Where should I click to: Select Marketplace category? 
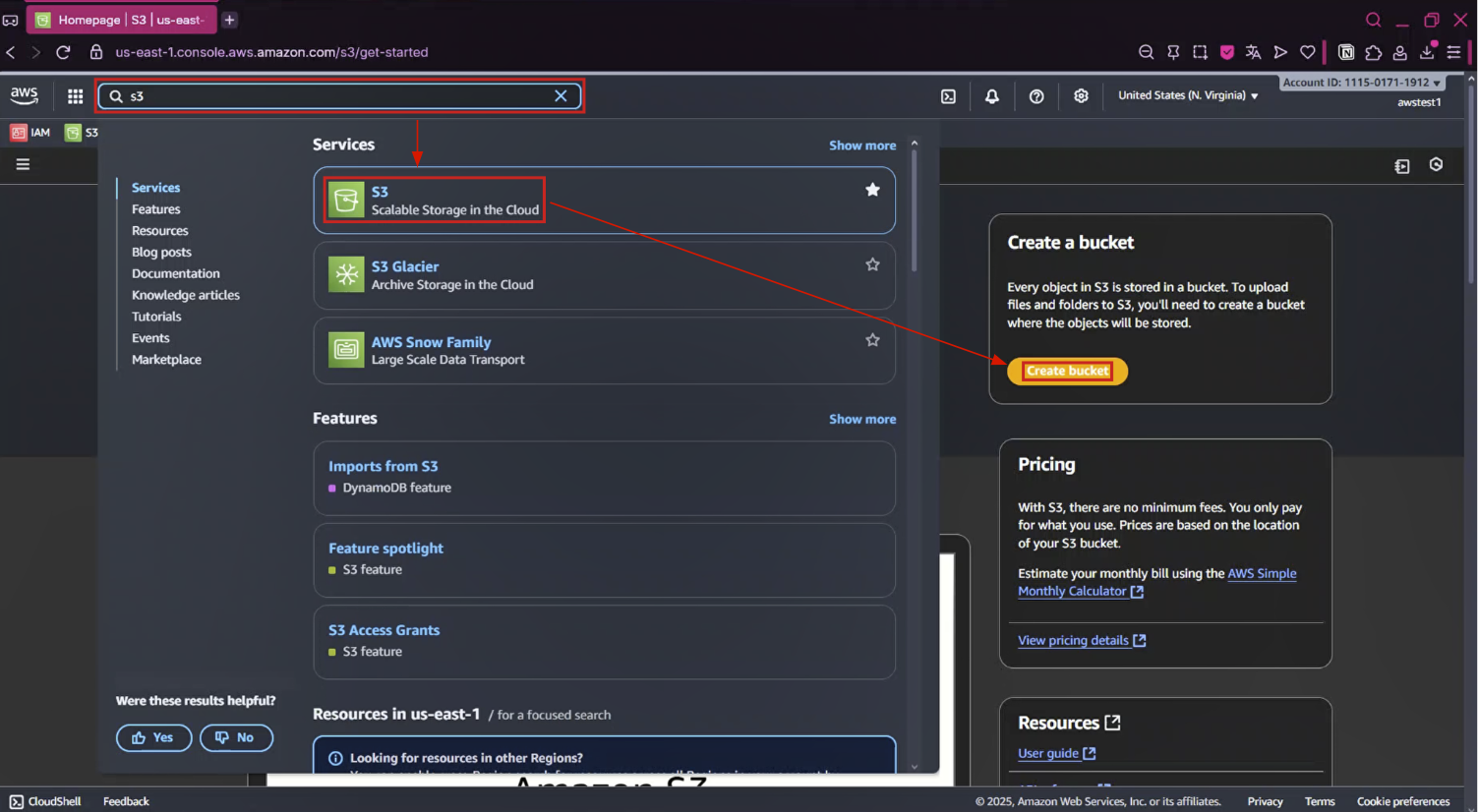[166, 360]
